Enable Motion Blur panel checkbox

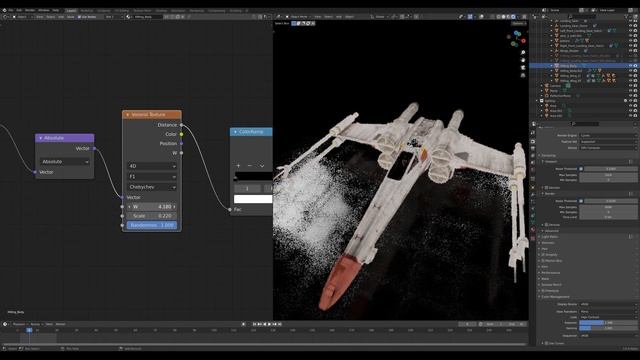(x=543, y=261)
